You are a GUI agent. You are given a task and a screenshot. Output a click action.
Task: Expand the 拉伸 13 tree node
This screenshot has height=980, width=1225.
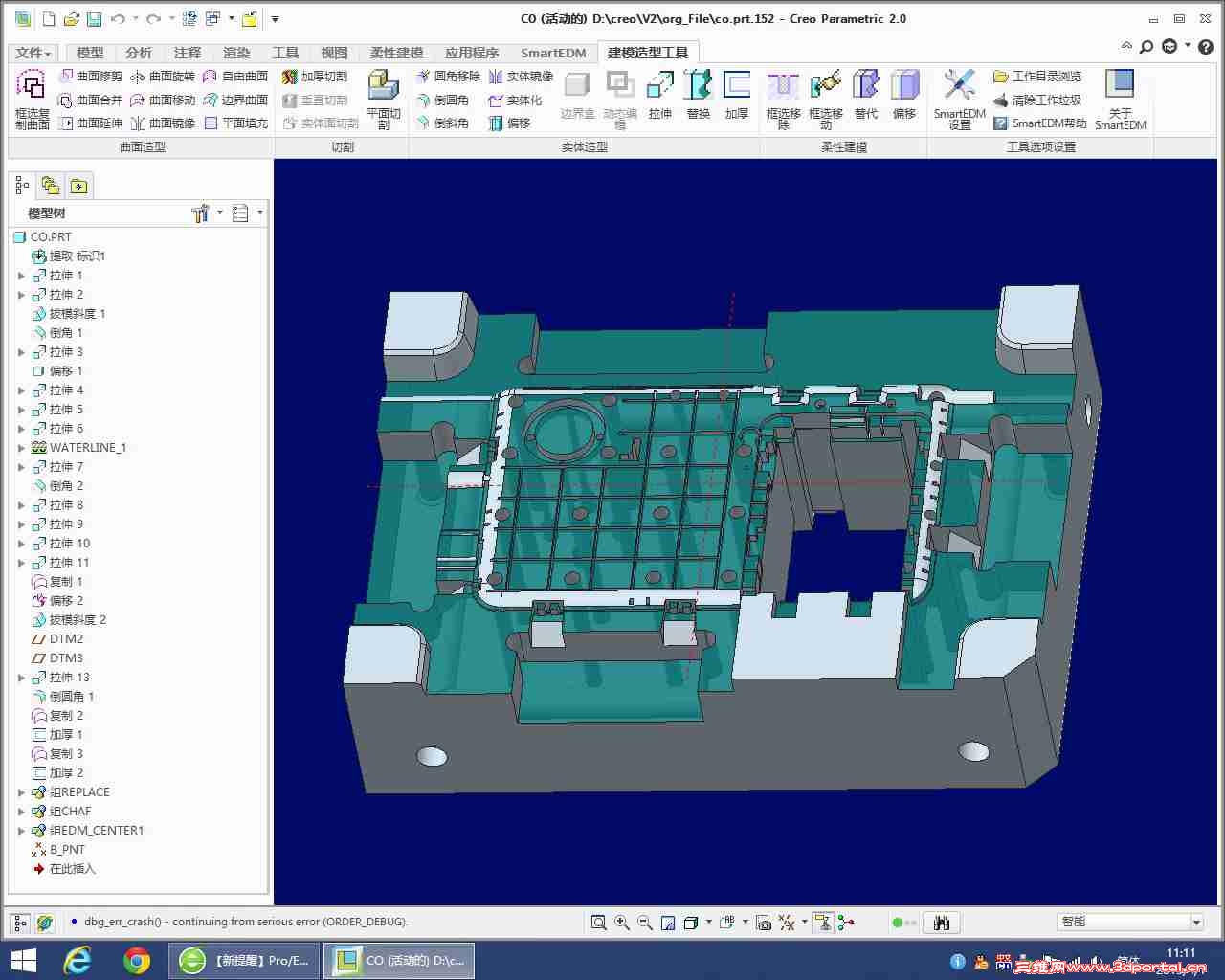tap(21, 678)
